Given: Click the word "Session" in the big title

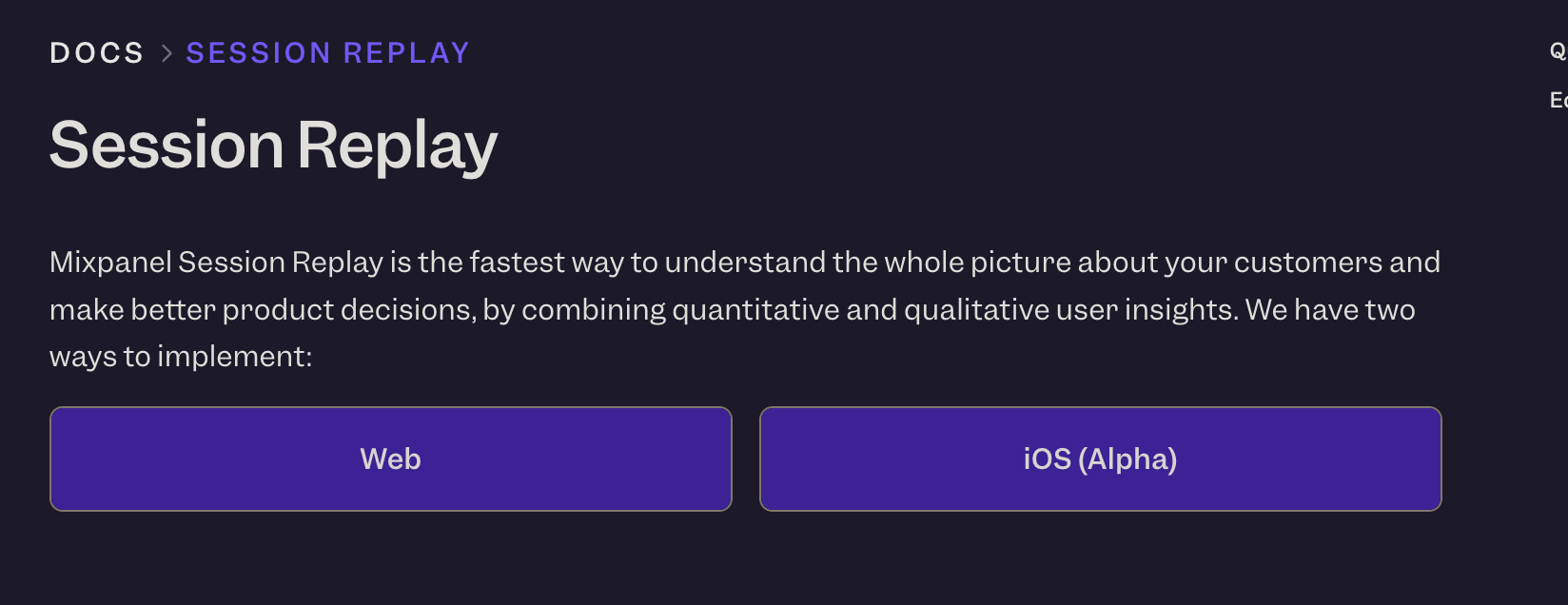Looking at the screenshot, I should tap(167, 146).
